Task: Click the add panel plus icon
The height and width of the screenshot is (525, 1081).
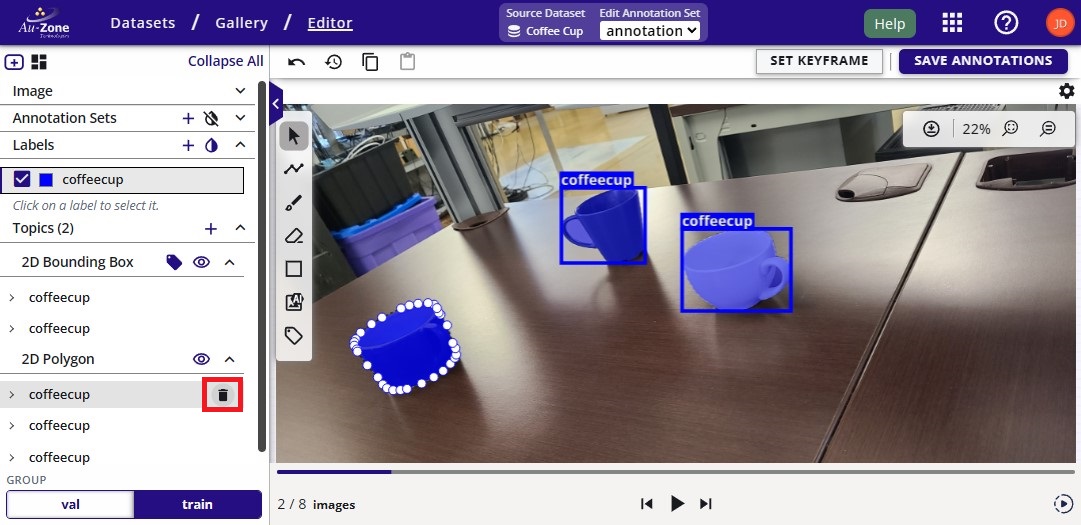Action: pos(14,62)
